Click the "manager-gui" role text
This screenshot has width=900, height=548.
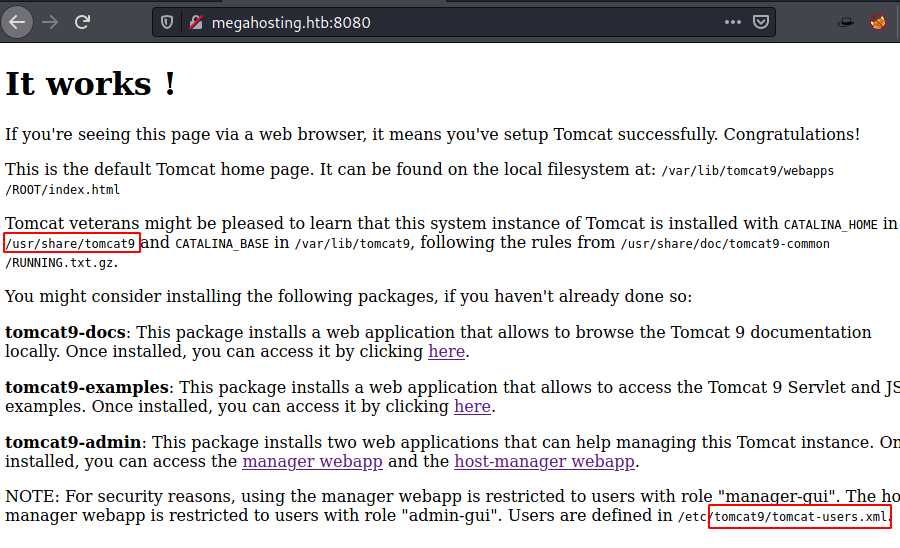777,496
